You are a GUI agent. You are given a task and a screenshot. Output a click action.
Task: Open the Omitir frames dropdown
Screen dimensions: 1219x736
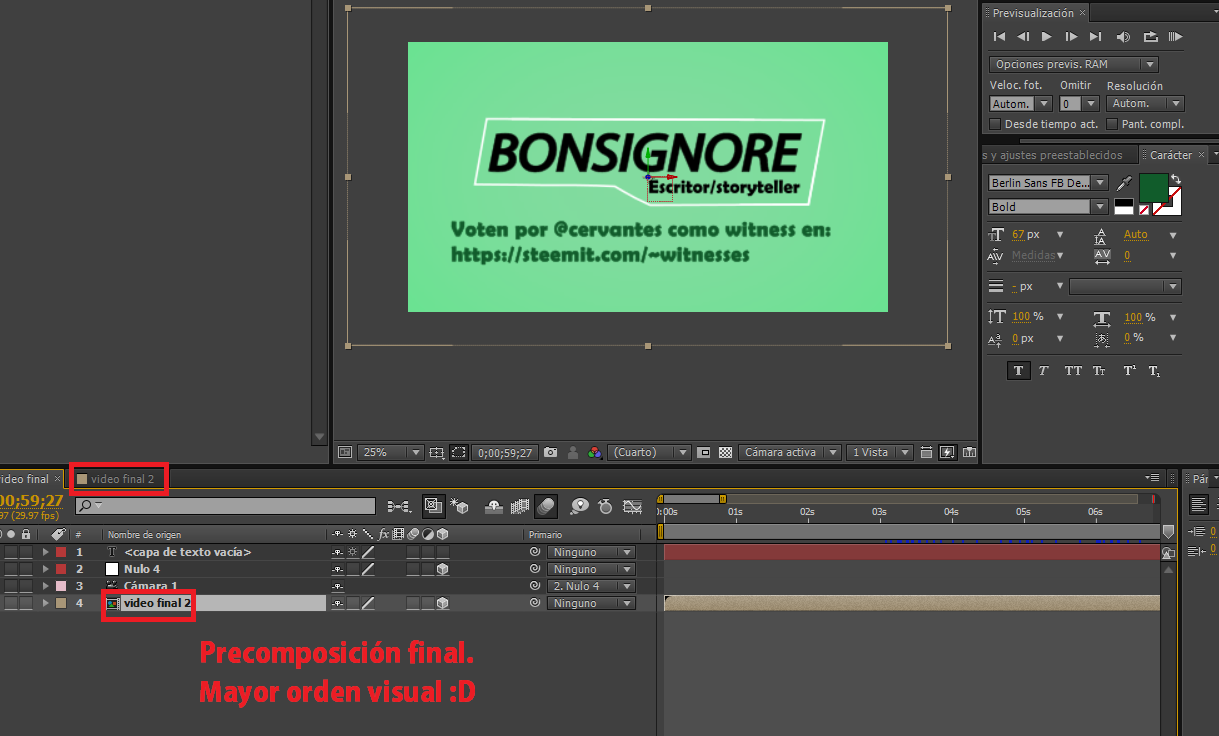tap(1079, 103)
